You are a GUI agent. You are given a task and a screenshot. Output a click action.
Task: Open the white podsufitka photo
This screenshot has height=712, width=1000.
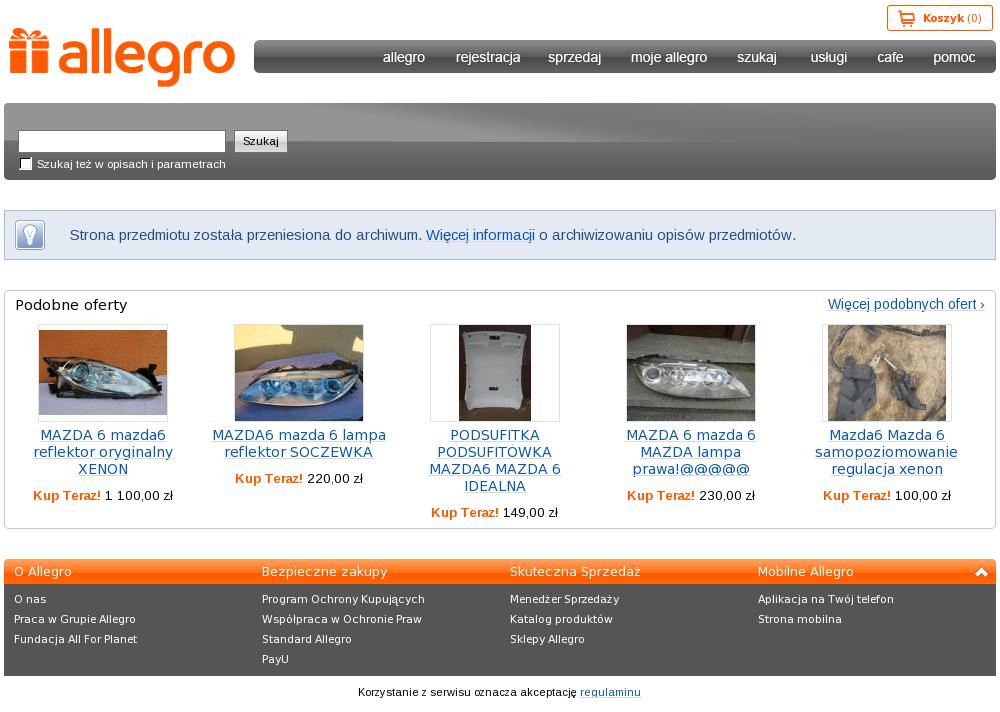495,373
